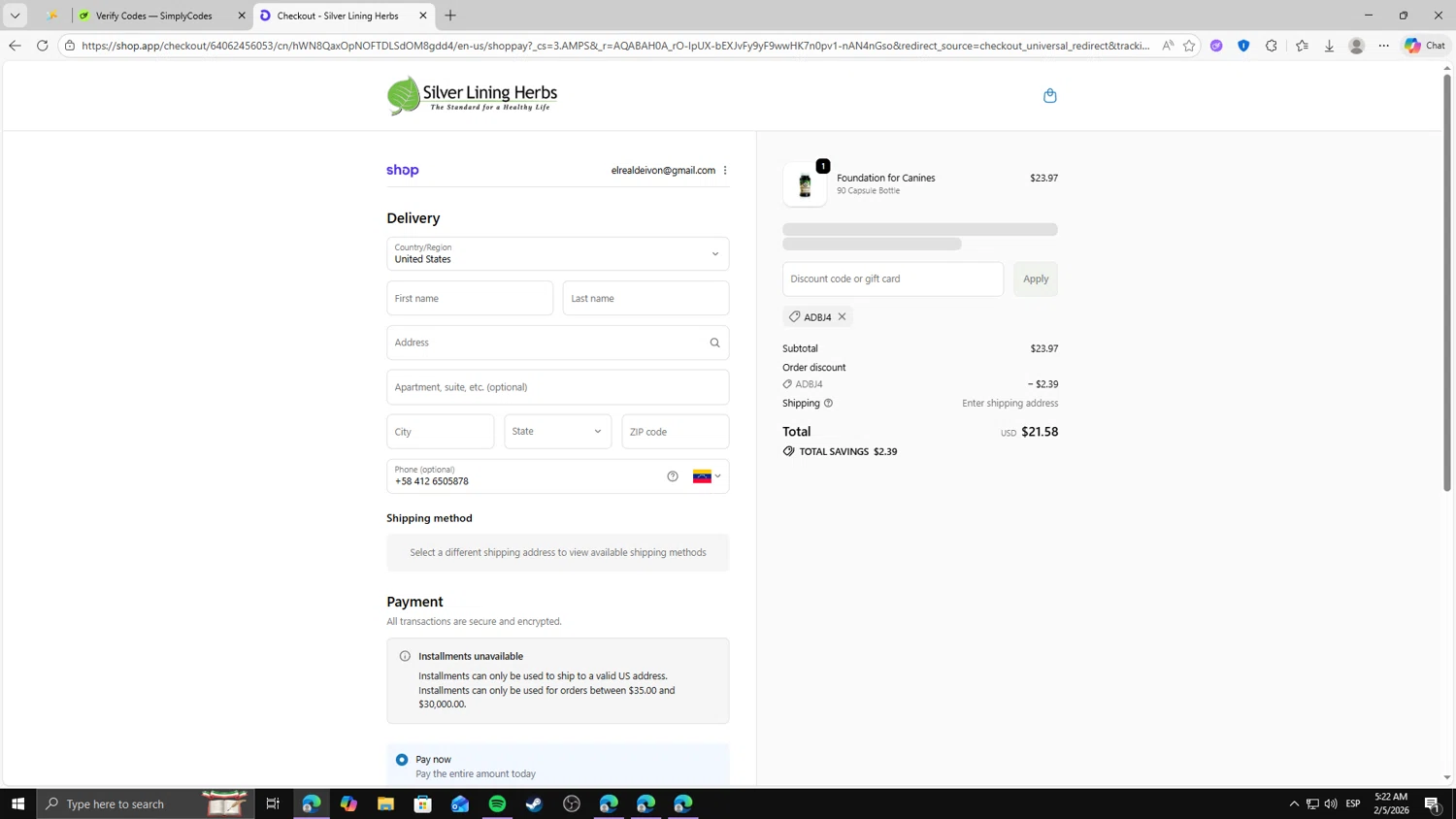This screenshot has width=1456, height=819.
Task: Click the phone field help icon
Action: [x=673, y=476]
